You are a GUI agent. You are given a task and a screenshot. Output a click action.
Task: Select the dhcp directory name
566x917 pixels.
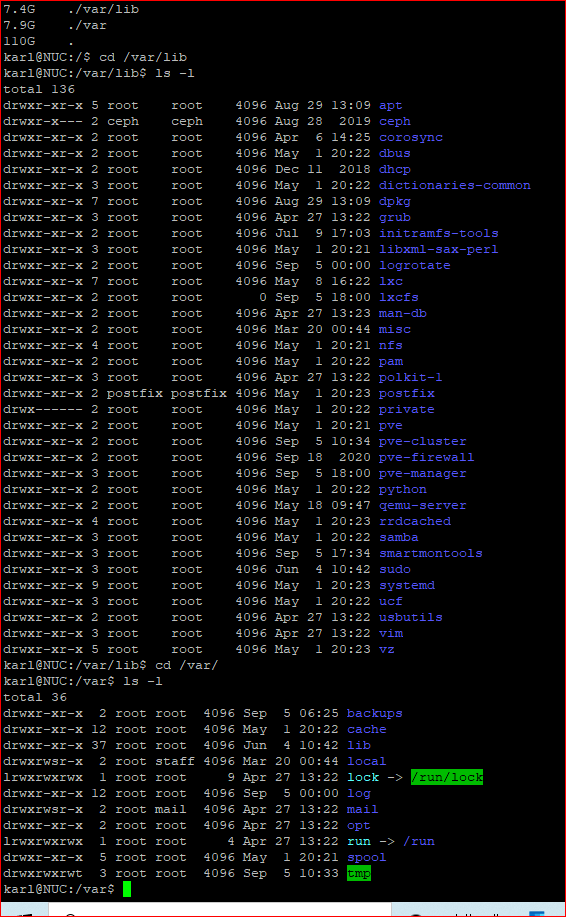click(395, 170)
